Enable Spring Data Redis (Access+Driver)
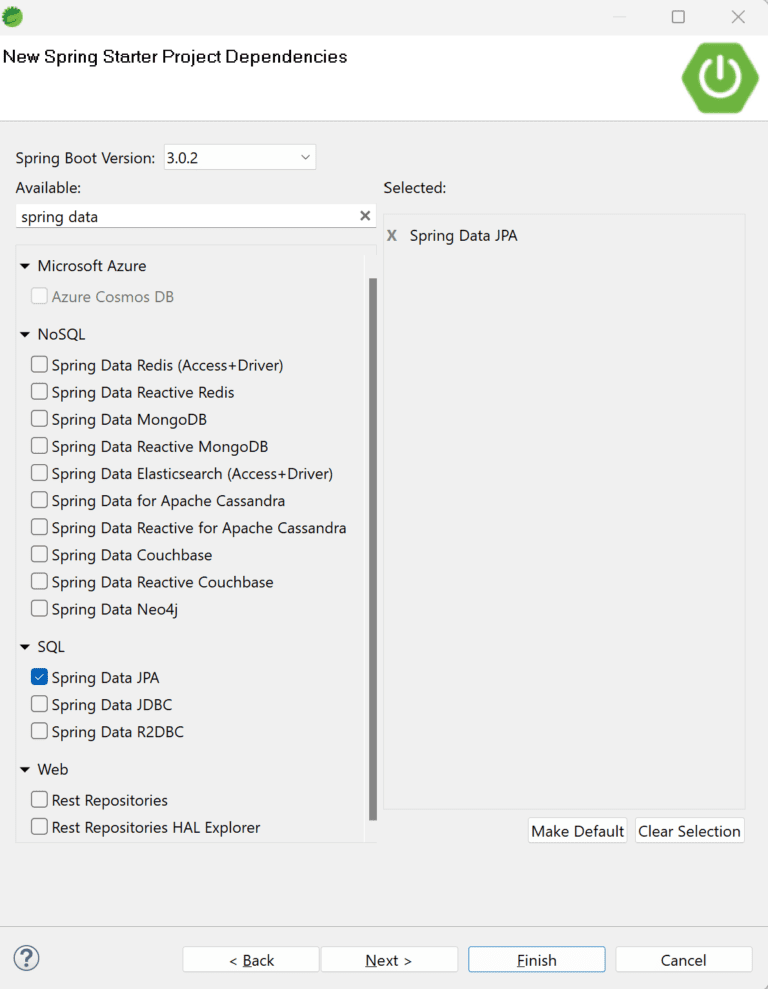Screen dimensions: 768x989 [38, 365]
